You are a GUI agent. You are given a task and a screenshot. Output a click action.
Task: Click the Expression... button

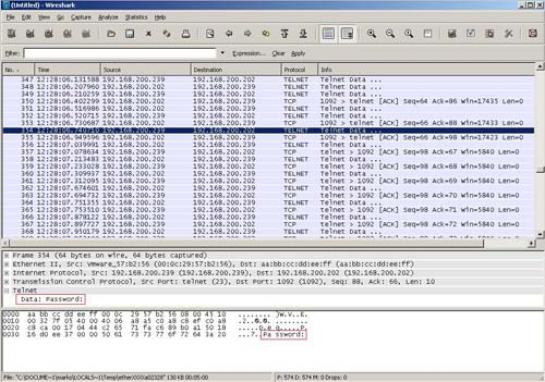[248, 53]
